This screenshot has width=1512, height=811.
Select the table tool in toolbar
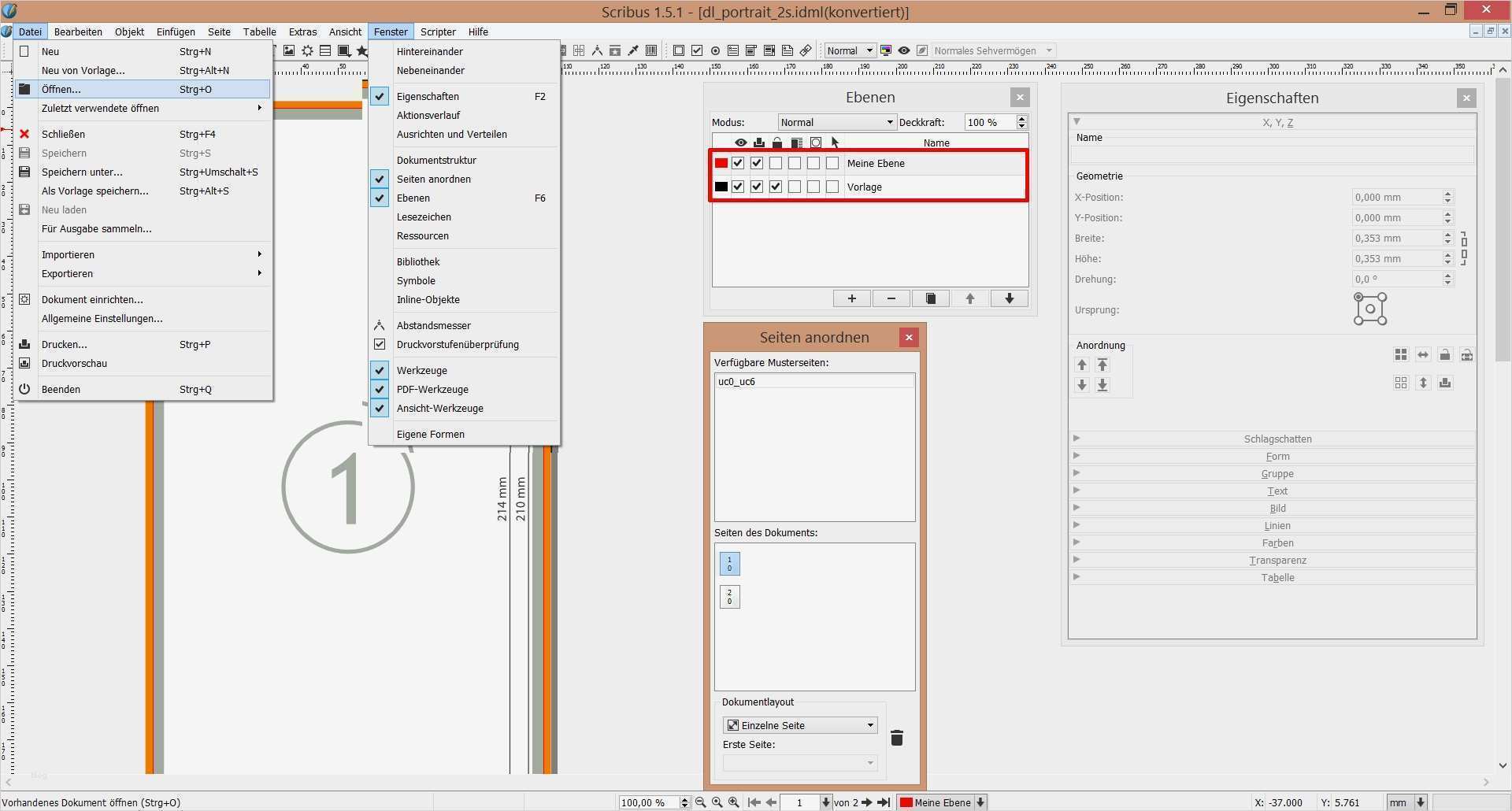tap(325, 50)
